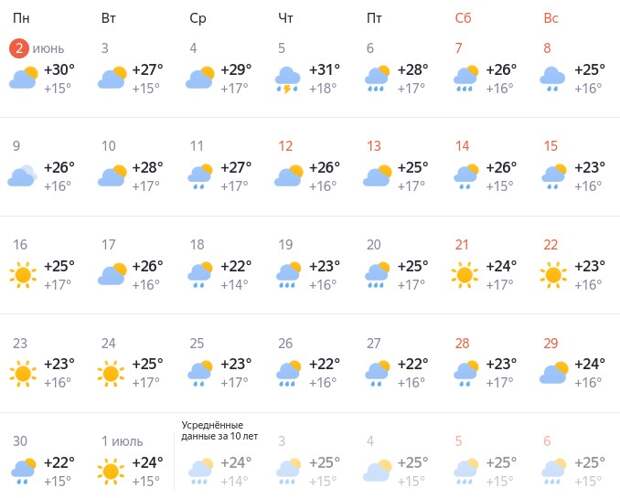Click the showers icon on June 19
620x498 pixels.
pyautogui.click(x=289, y=275)
